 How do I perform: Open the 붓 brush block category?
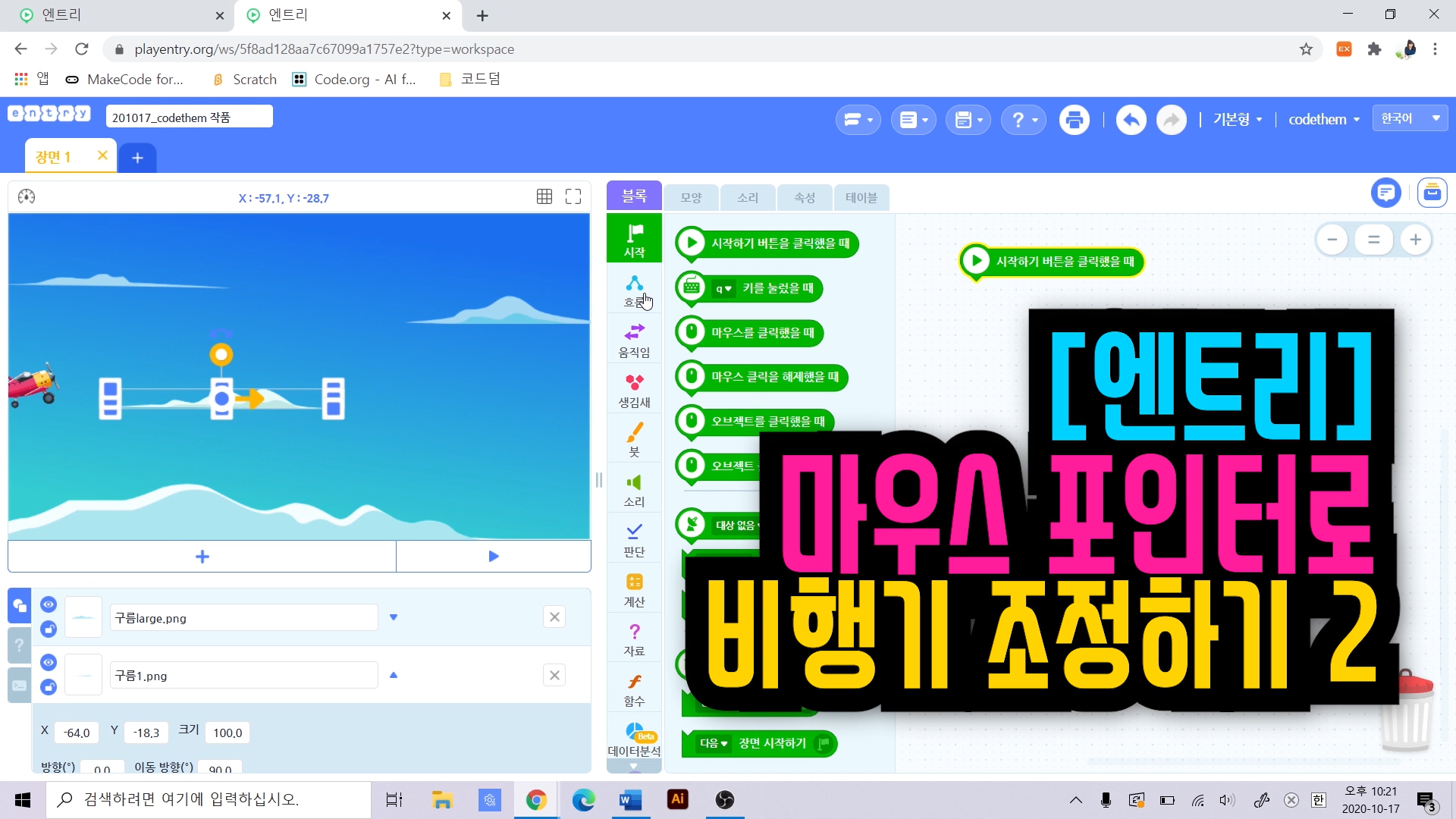(x=634, y=440)
